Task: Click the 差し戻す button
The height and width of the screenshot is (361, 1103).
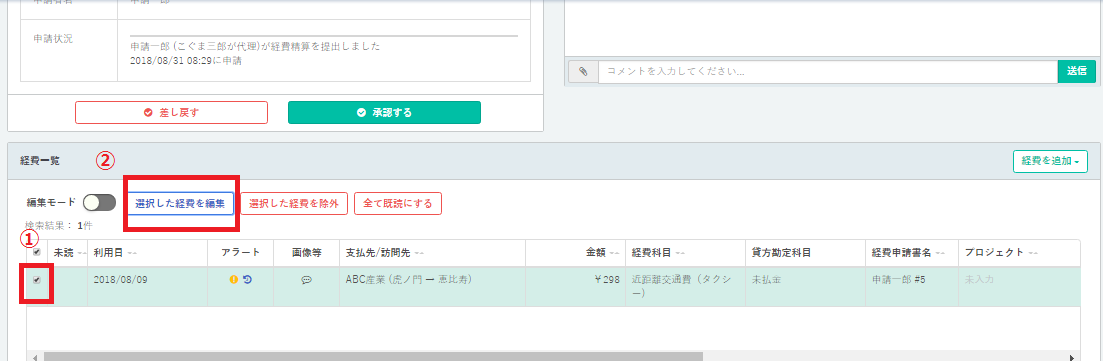Action: pyautogui.click(x=172, y=113)
